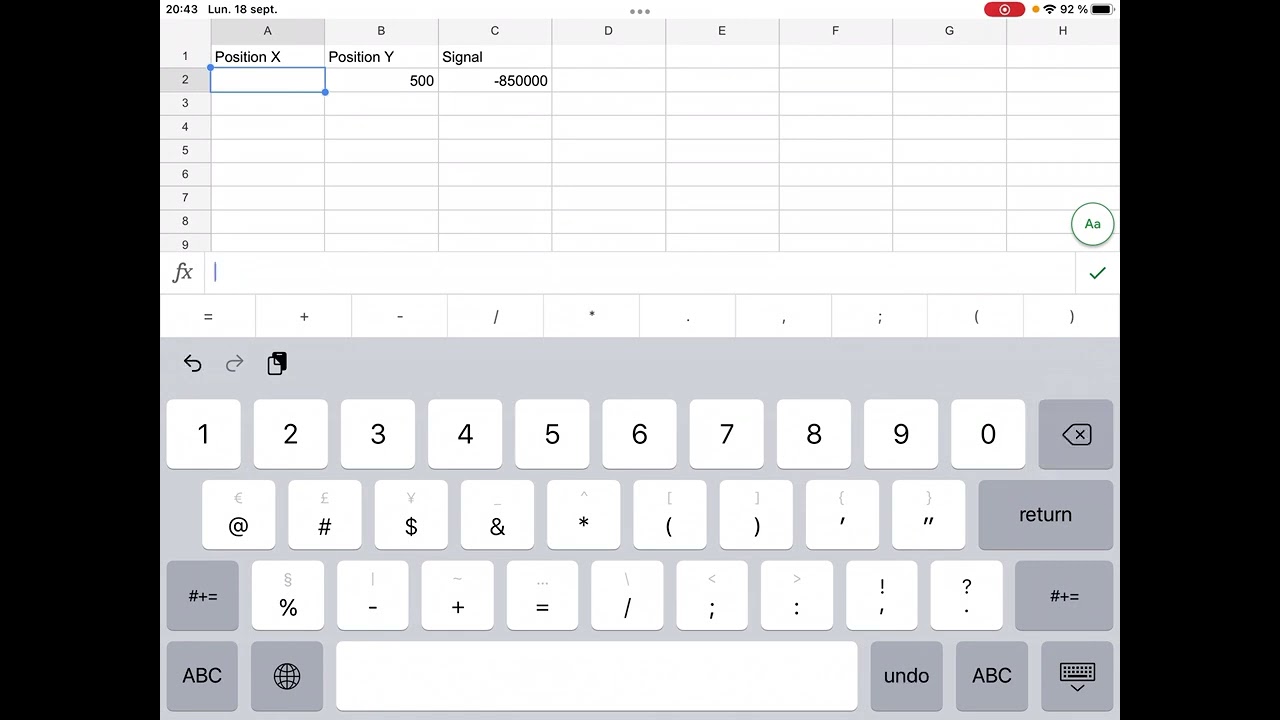
Task: Select column C header
Action: point(494,31)
